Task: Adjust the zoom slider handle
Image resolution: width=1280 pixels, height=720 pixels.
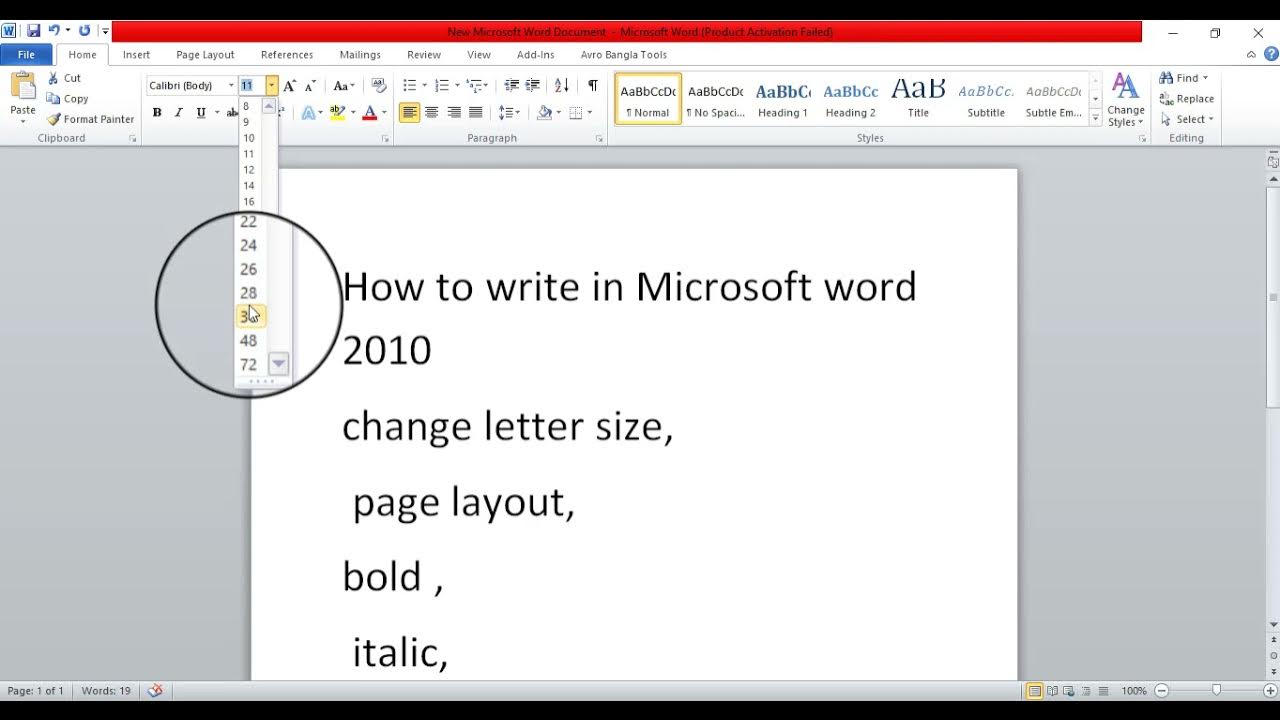Action: [1216, 691]
